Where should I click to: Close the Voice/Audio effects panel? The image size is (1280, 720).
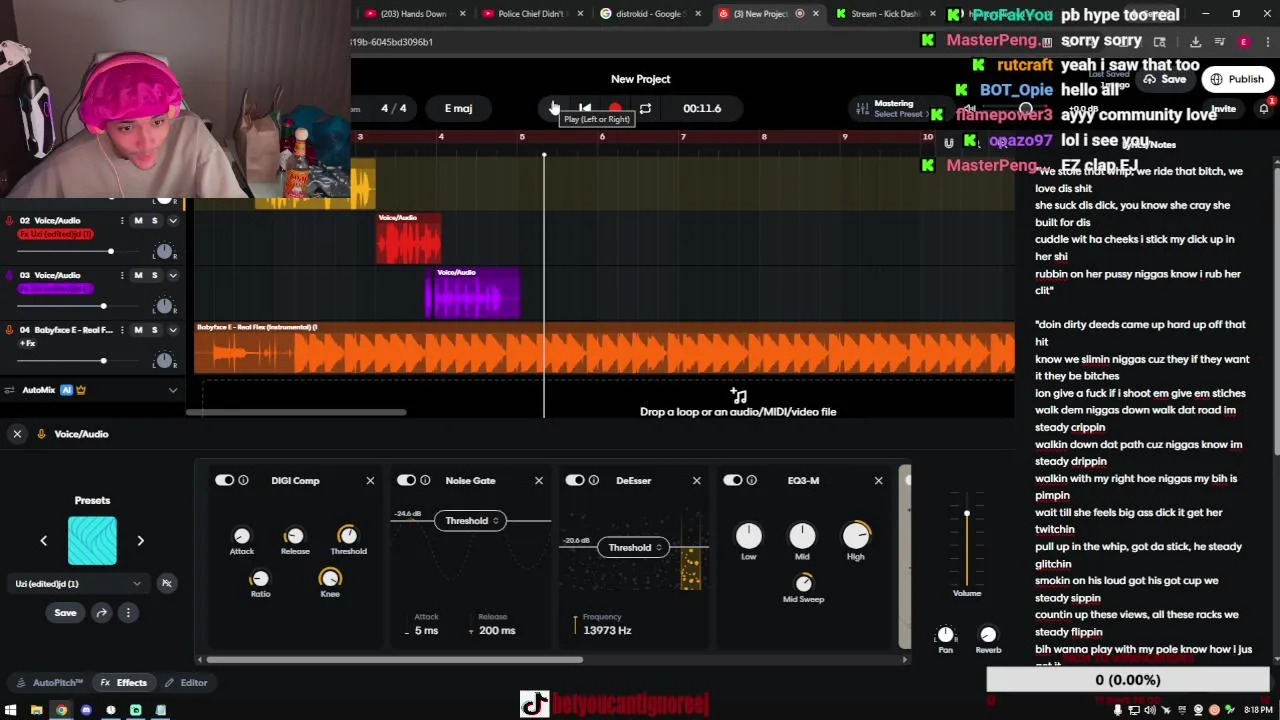point(17,434)
